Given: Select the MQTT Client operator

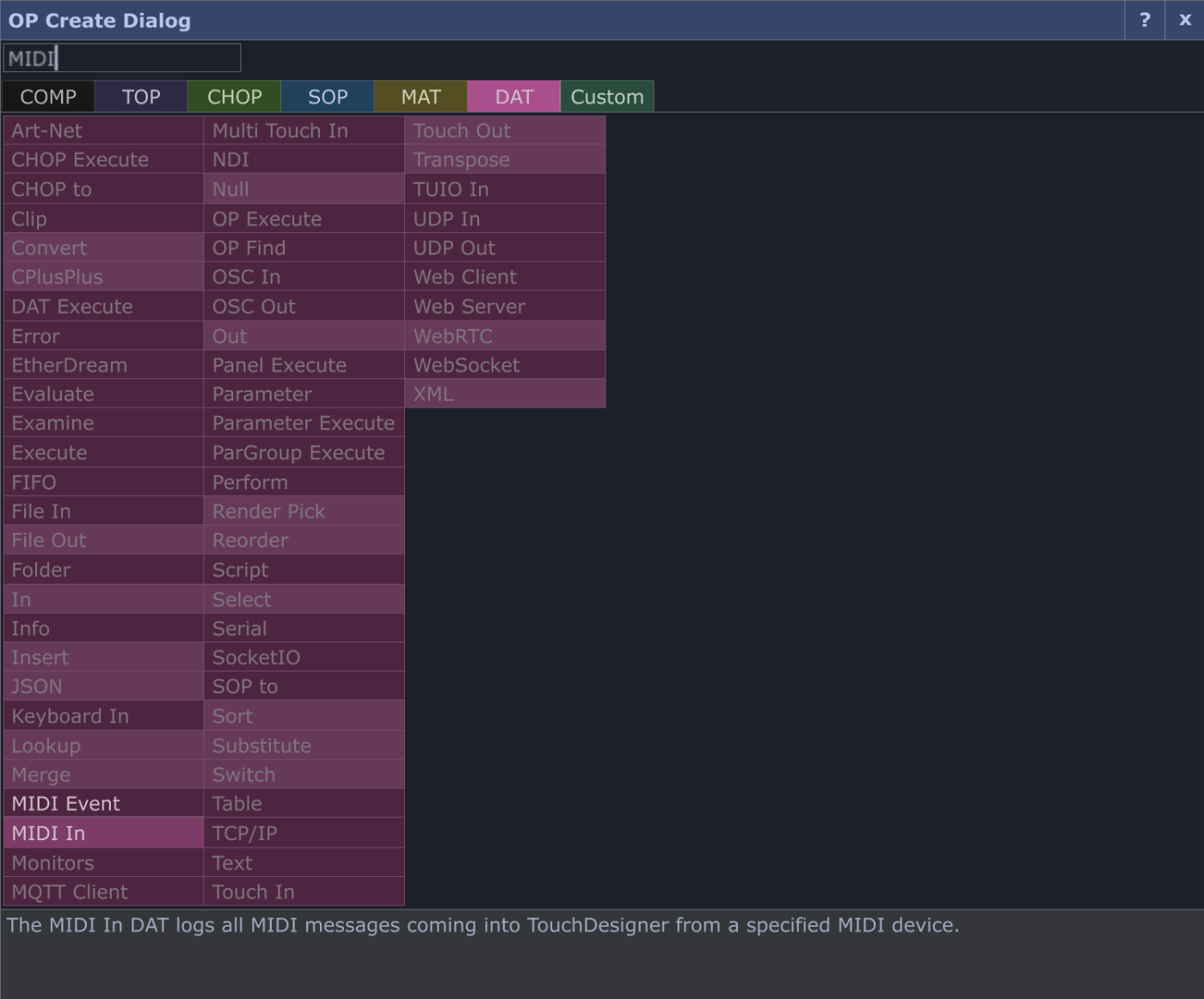Looking at the screenshot, I should click(103, 892).
